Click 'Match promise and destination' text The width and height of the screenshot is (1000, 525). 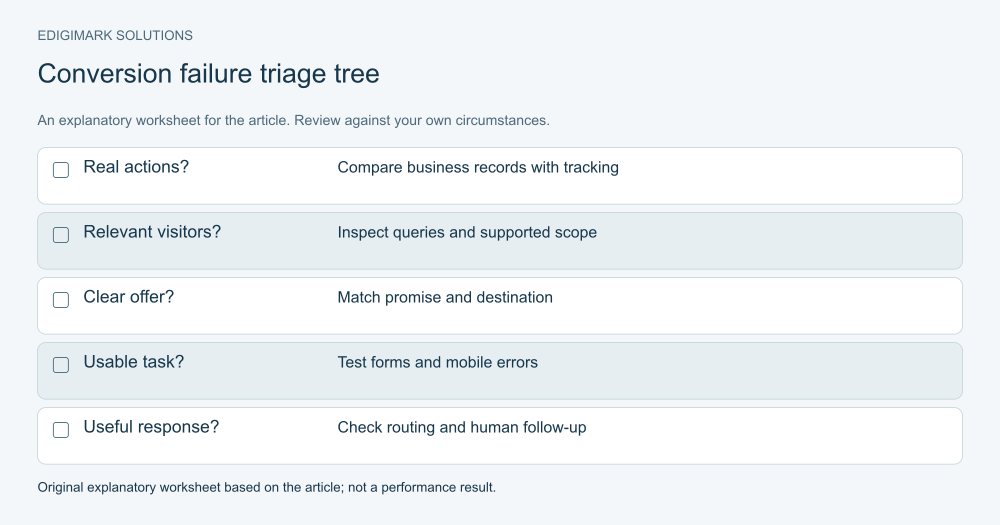pyautogui.click(x=445, y=298)
